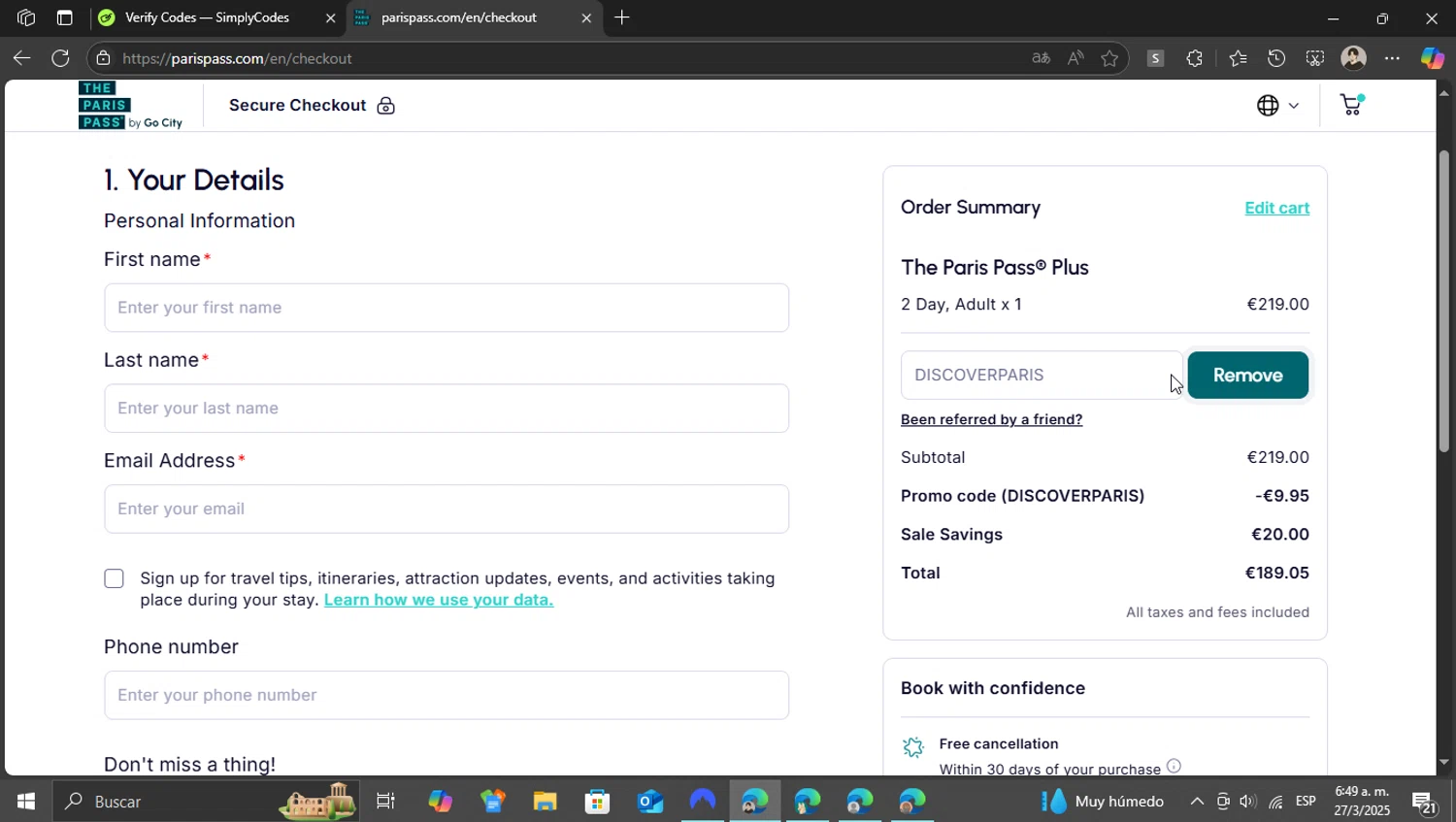Open browser history icon
The width and height of the screenshot is (1456, 822).
(1276, 58)
